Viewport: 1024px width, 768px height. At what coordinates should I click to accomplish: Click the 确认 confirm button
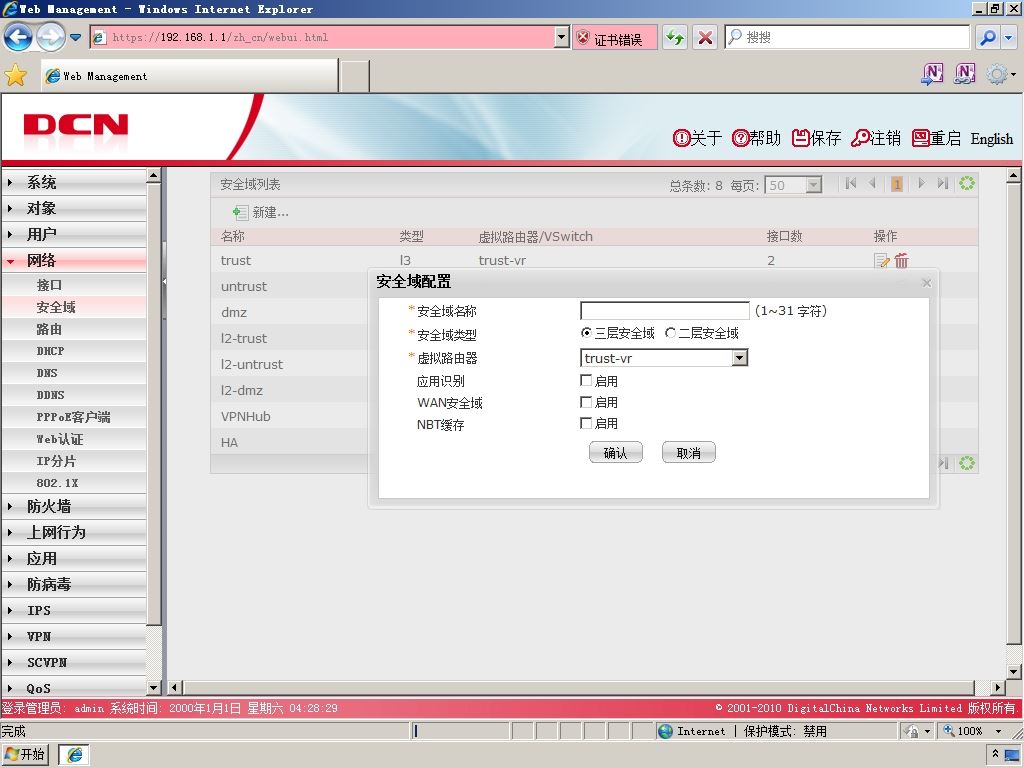pyautogui.click(x=615, y=452)
